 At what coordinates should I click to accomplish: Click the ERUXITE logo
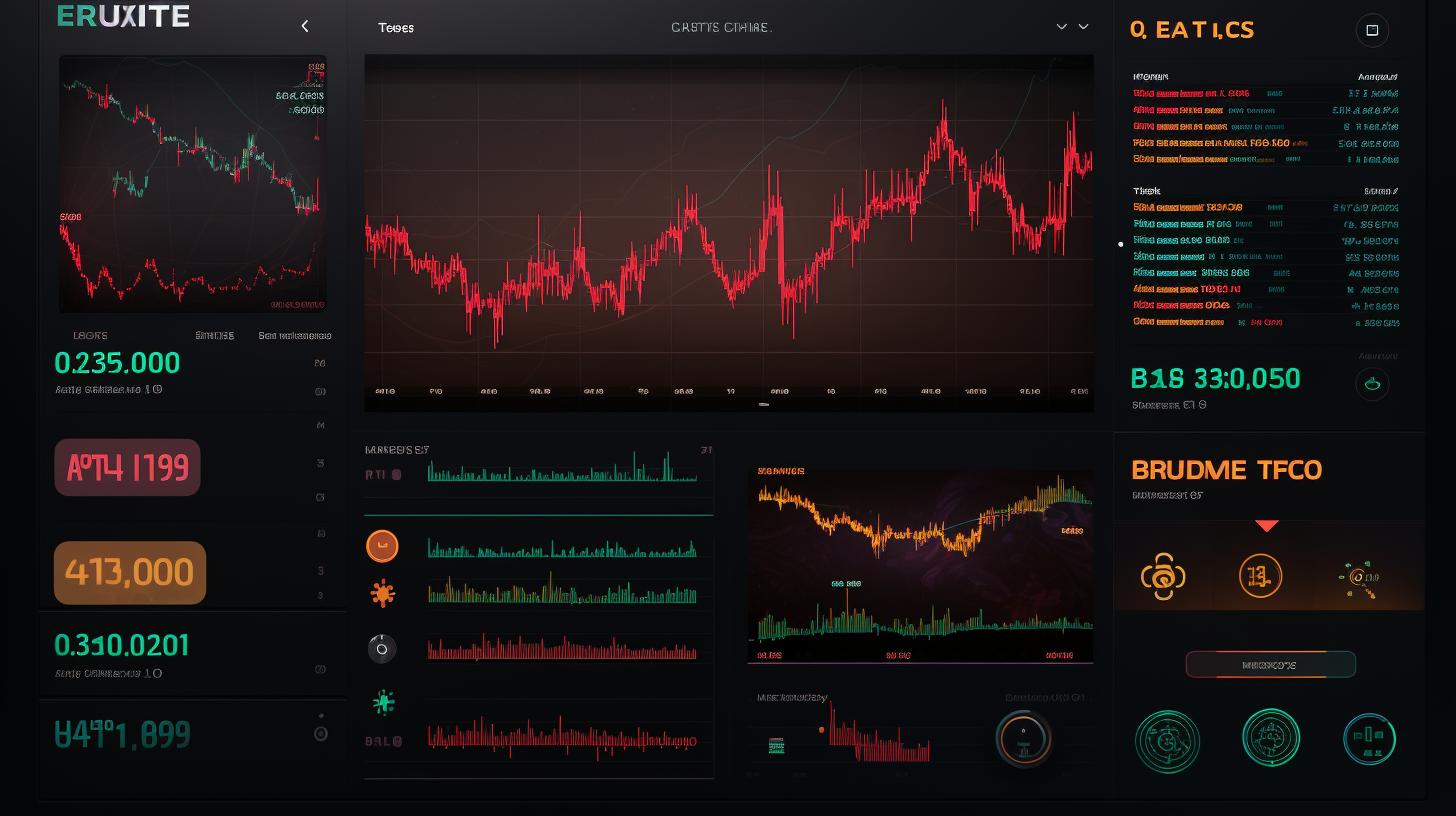pos(124,16)
